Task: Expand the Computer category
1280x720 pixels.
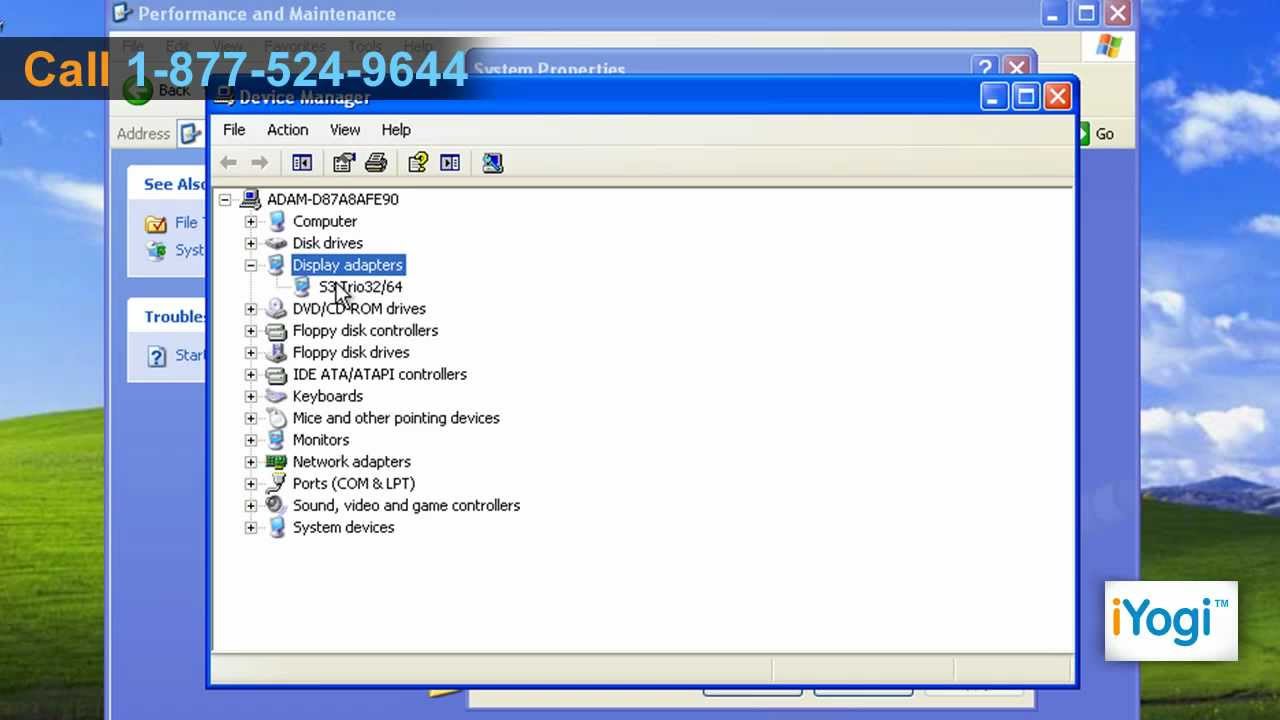Action: 250,222
